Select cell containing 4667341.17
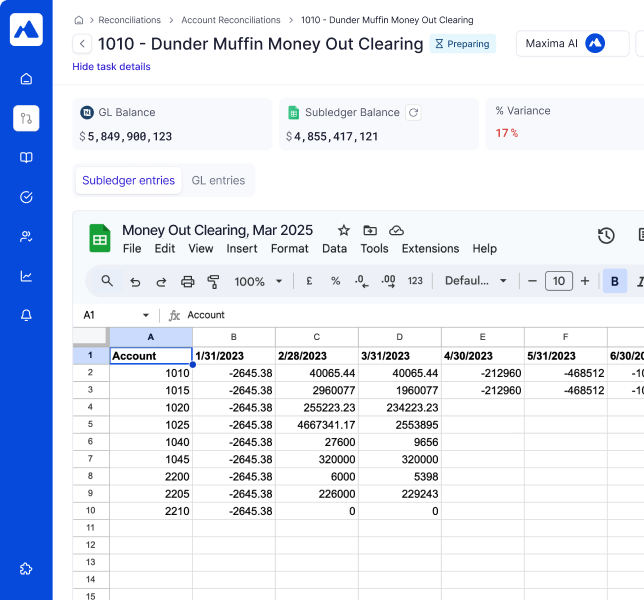 (317, 425)
